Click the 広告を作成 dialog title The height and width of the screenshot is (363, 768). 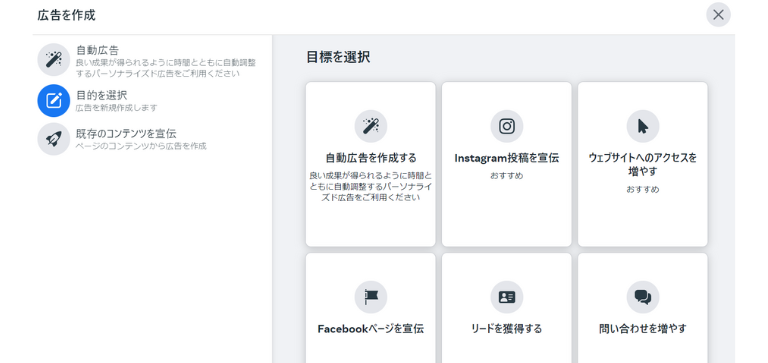(x=66, y=15)
